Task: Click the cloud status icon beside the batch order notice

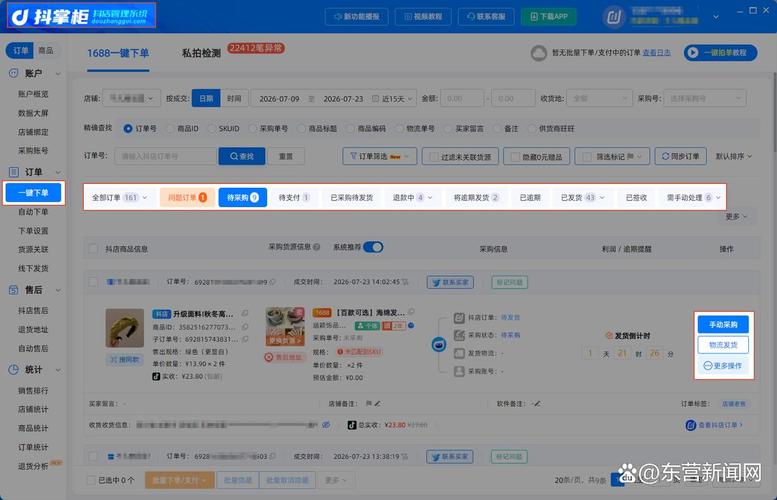Action: 539,53
